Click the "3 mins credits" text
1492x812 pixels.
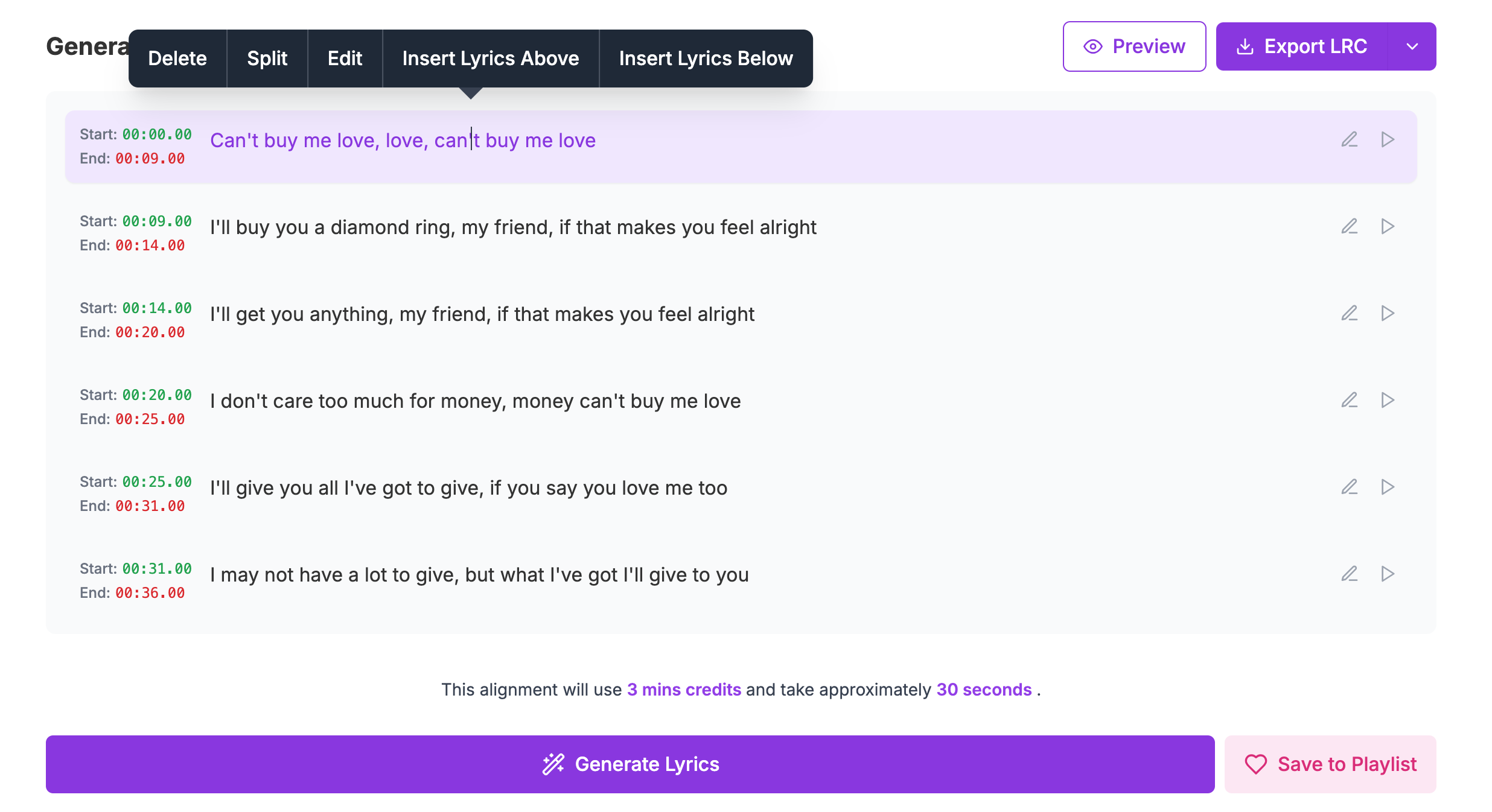(x=684, y=690)
